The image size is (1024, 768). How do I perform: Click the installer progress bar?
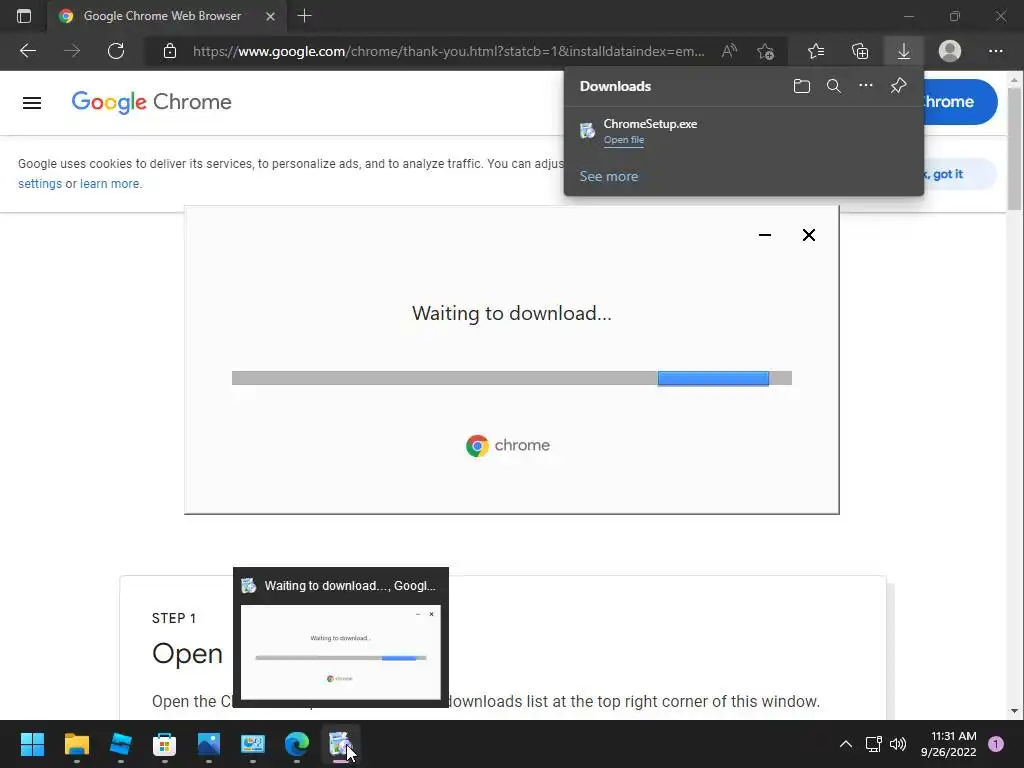pos(511,378)
